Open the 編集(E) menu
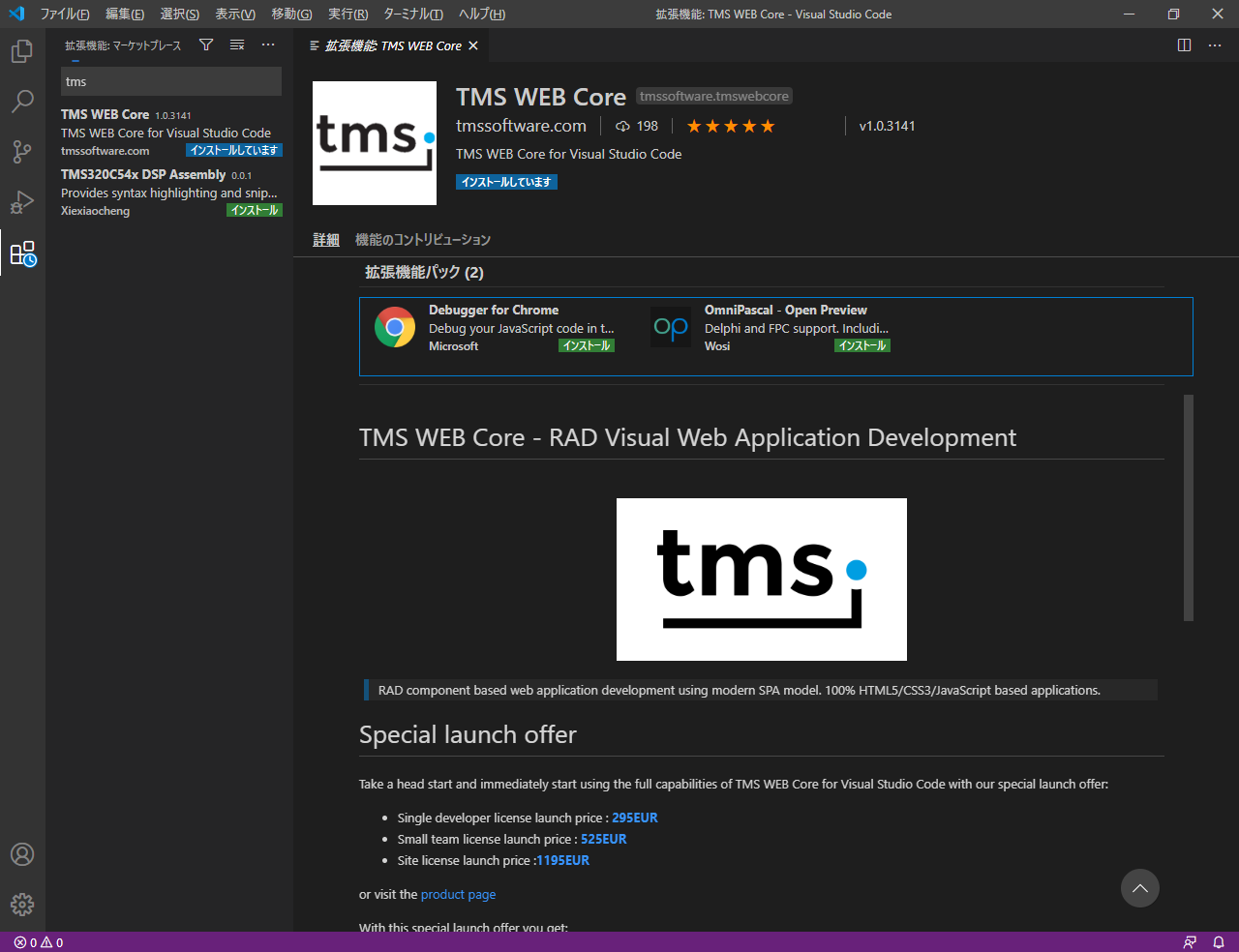The image size is (1239, 952). [125, 14]
